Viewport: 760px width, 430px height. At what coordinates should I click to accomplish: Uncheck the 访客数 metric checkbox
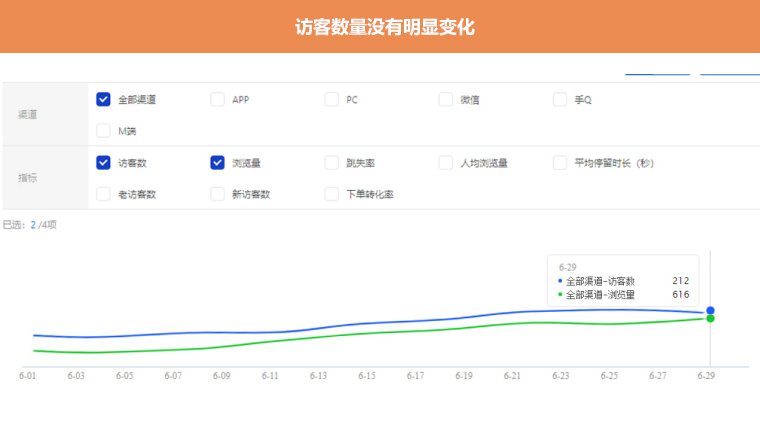[x=103, y=163]
